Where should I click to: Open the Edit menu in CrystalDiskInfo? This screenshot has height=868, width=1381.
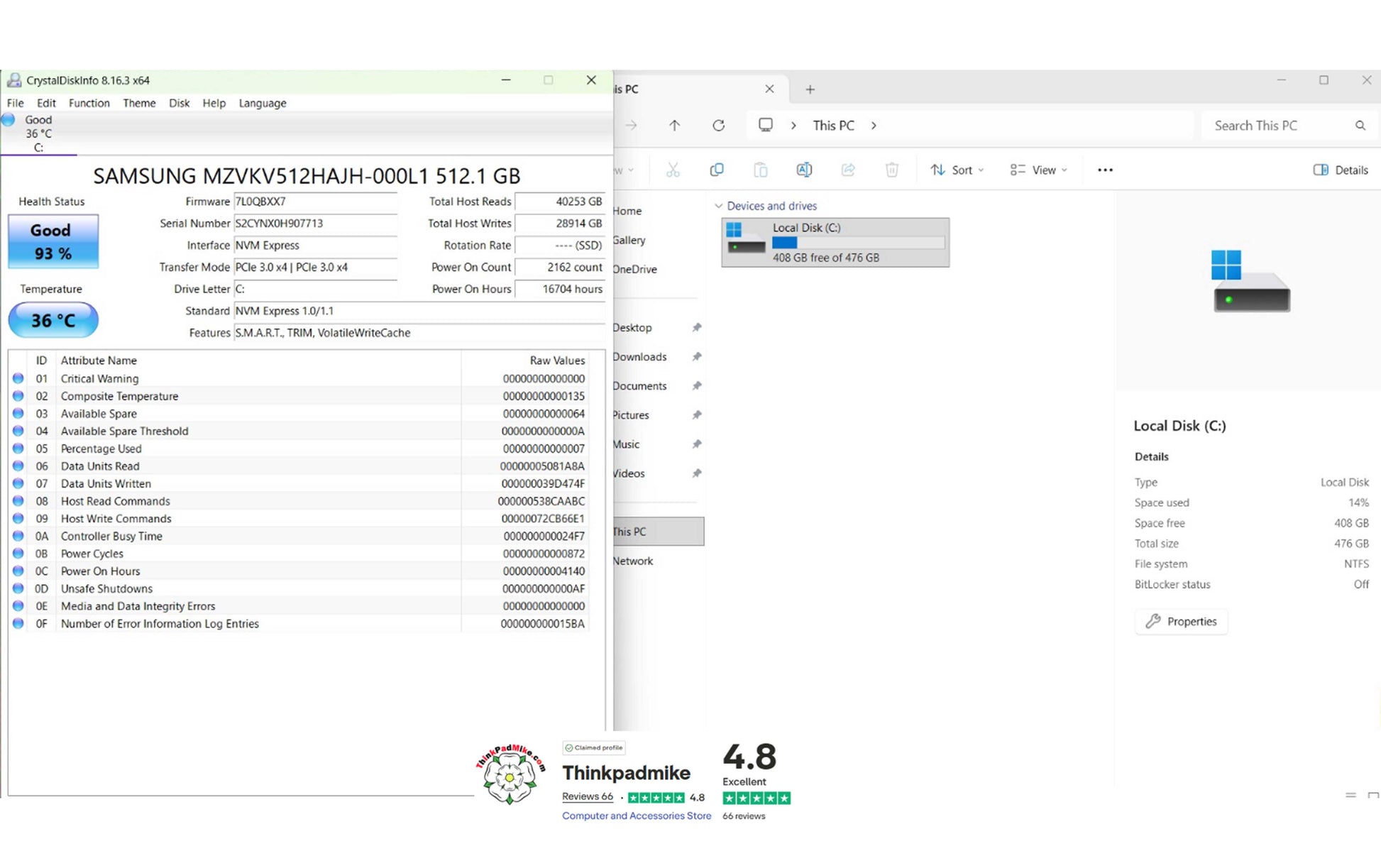pos(46,103)
